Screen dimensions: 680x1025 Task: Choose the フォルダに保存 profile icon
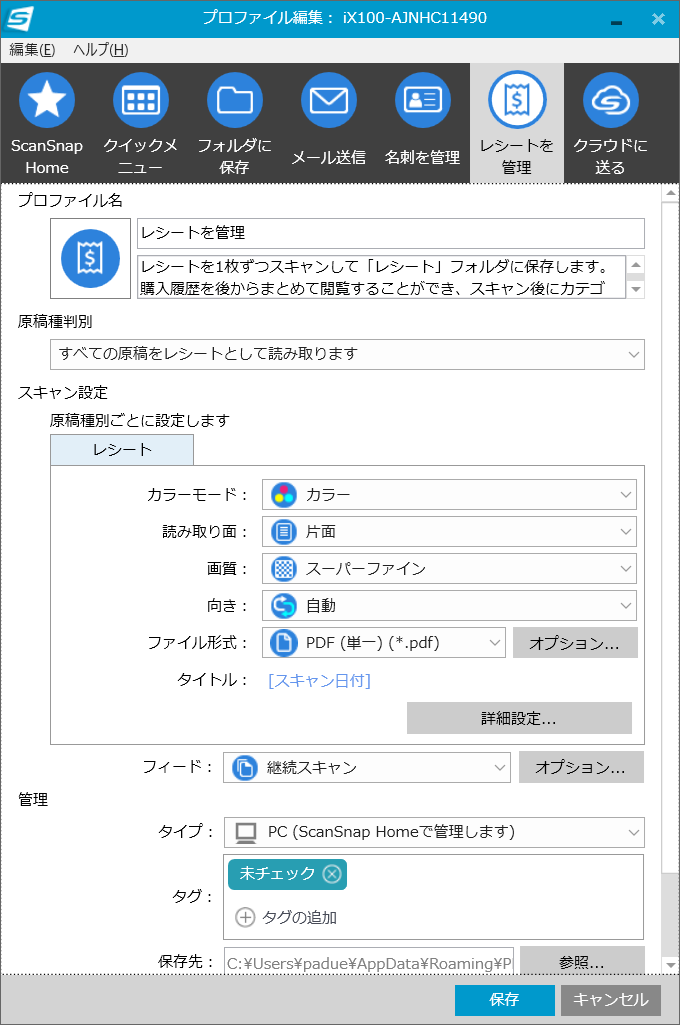point(235,124)
